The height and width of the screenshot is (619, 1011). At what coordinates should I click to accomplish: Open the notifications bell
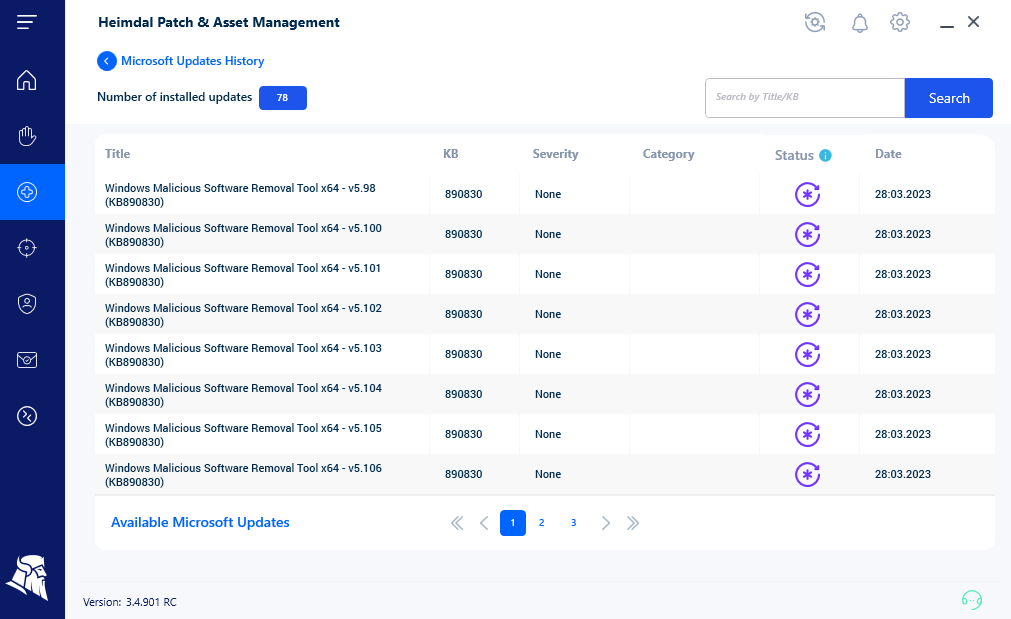point(859,23)
